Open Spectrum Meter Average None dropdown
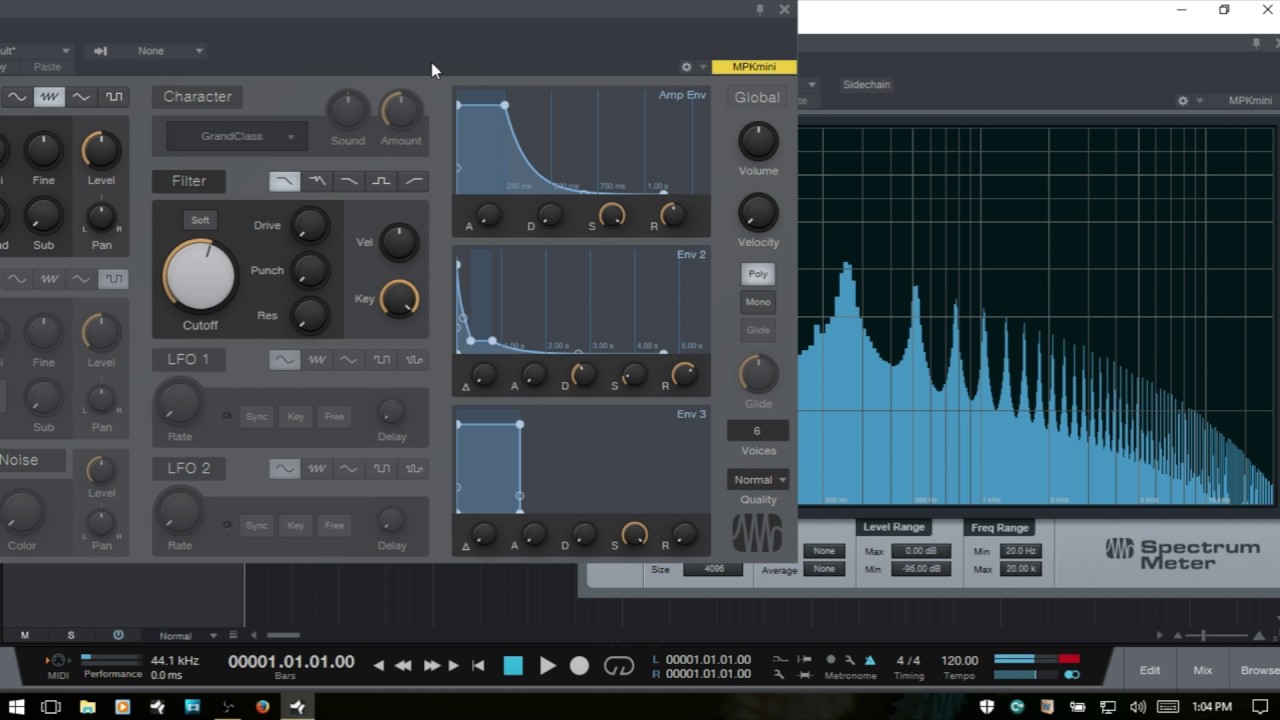Image resolution: width=1280 pixels, height=720 pixels. [825, 569]
